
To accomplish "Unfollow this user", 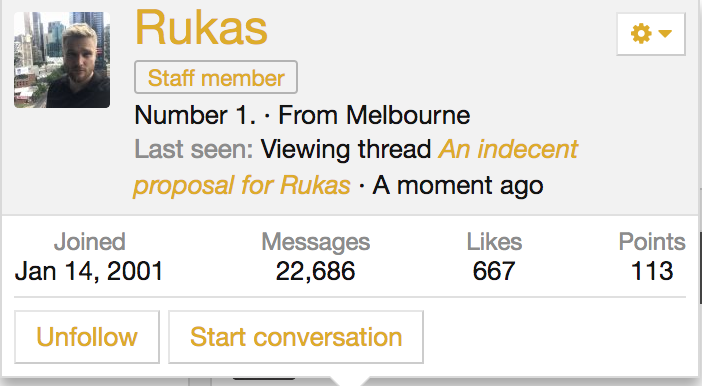I will click(x=87, y=337).
